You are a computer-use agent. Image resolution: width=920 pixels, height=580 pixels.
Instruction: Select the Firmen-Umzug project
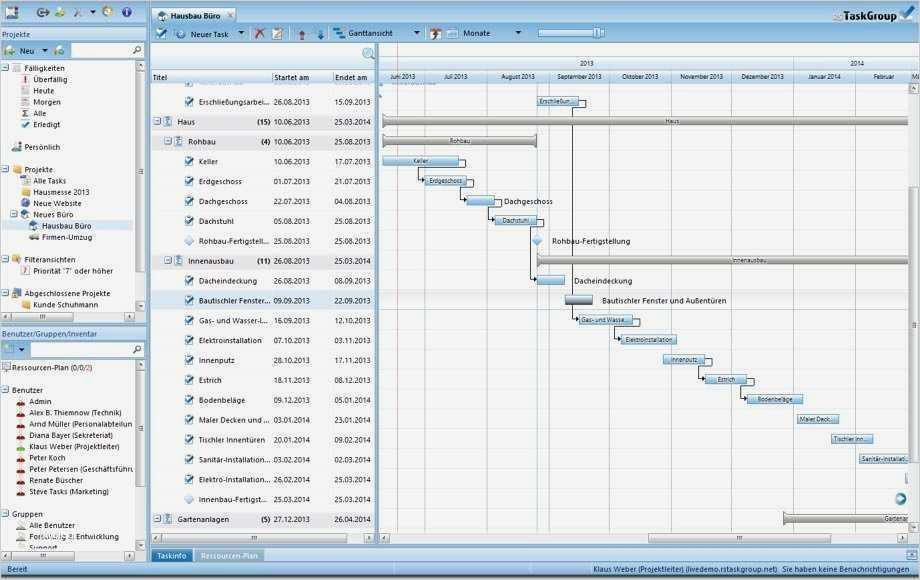(67, 238)
